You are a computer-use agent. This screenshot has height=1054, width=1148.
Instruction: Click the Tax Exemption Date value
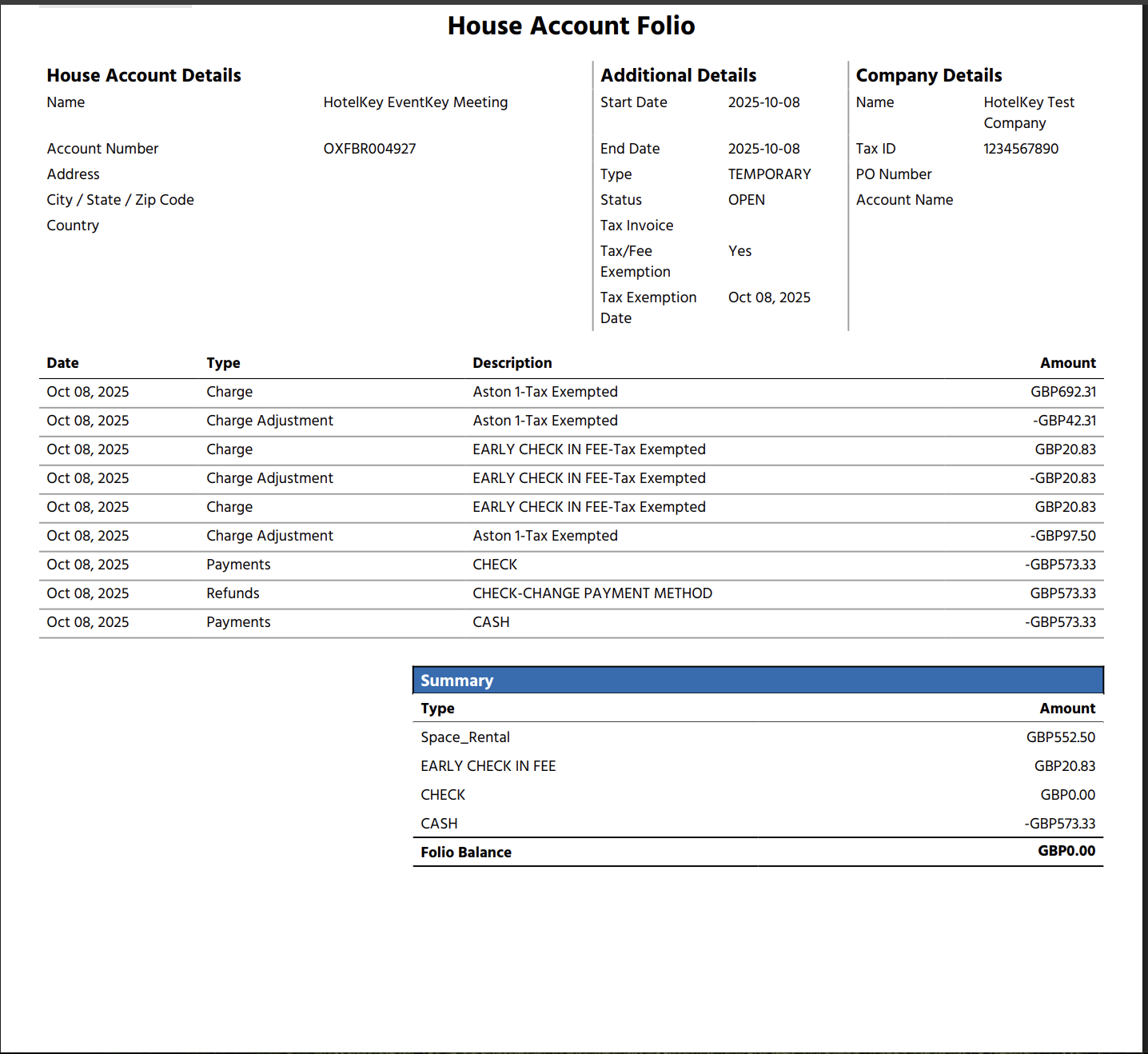[x=769, y=297]
